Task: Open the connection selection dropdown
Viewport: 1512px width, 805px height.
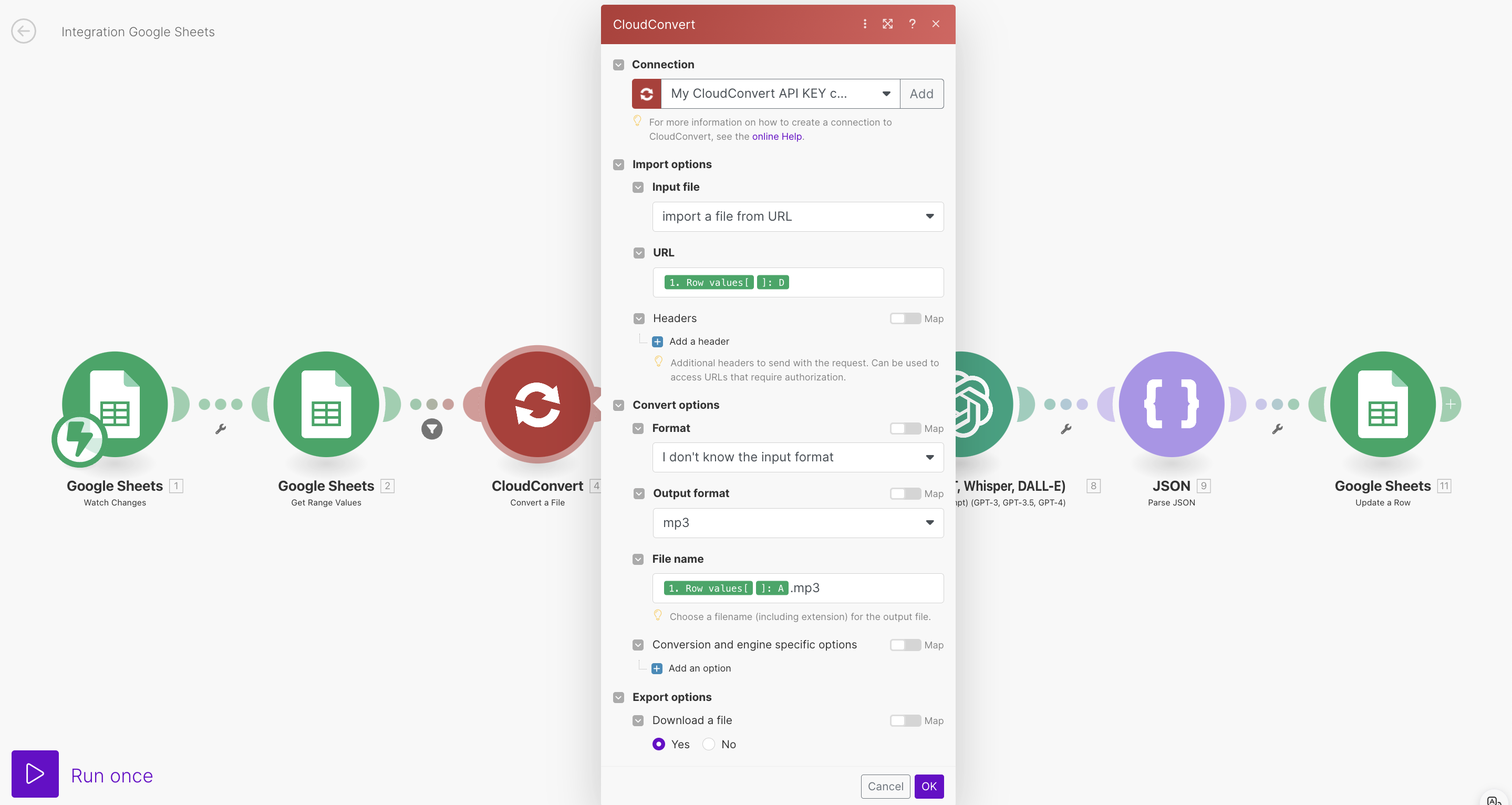Action: pos(780,94)
